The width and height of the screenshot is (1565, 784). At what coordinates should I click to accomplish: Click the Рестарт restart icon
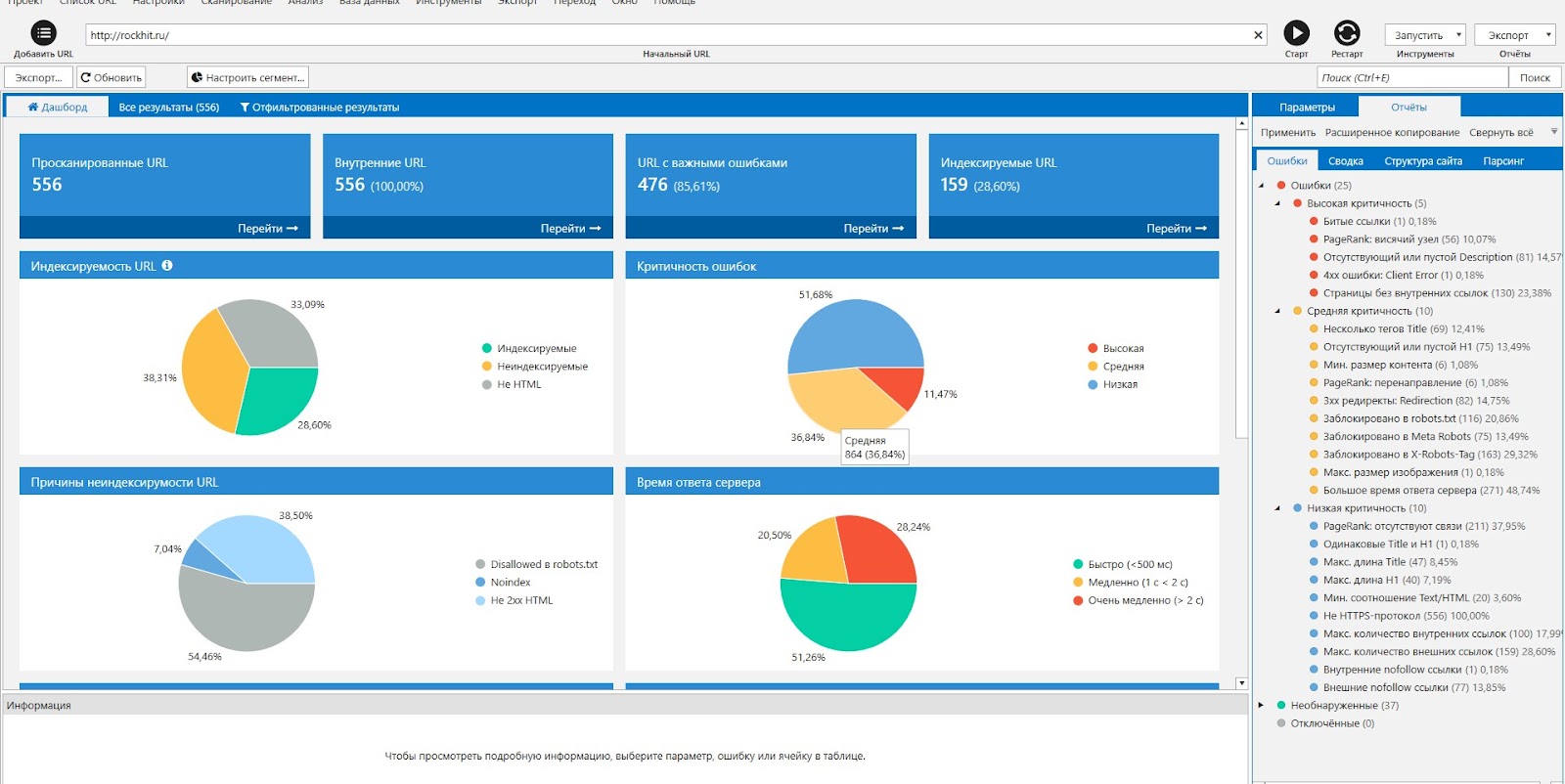[1347, 33]
